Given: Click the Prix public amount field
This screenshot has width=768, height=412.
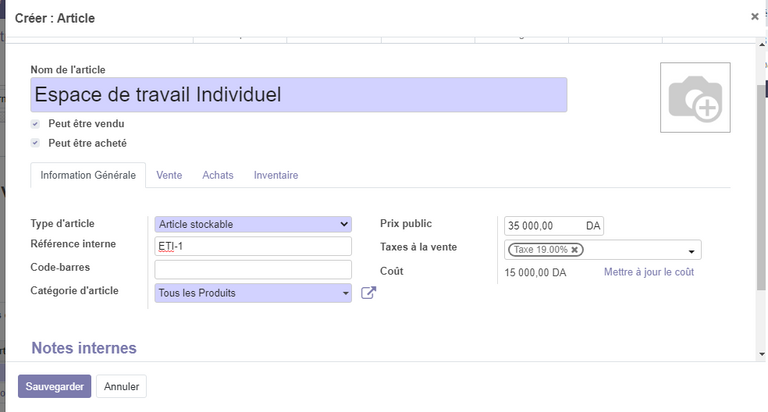Looking at the screenshot, I should 544,226.
